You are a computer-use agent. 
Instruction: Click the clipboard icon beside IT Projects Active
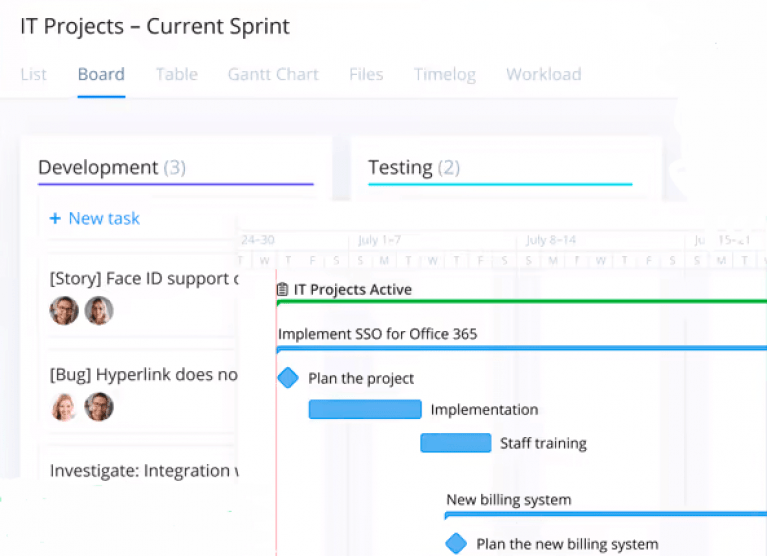coord(283,290)
